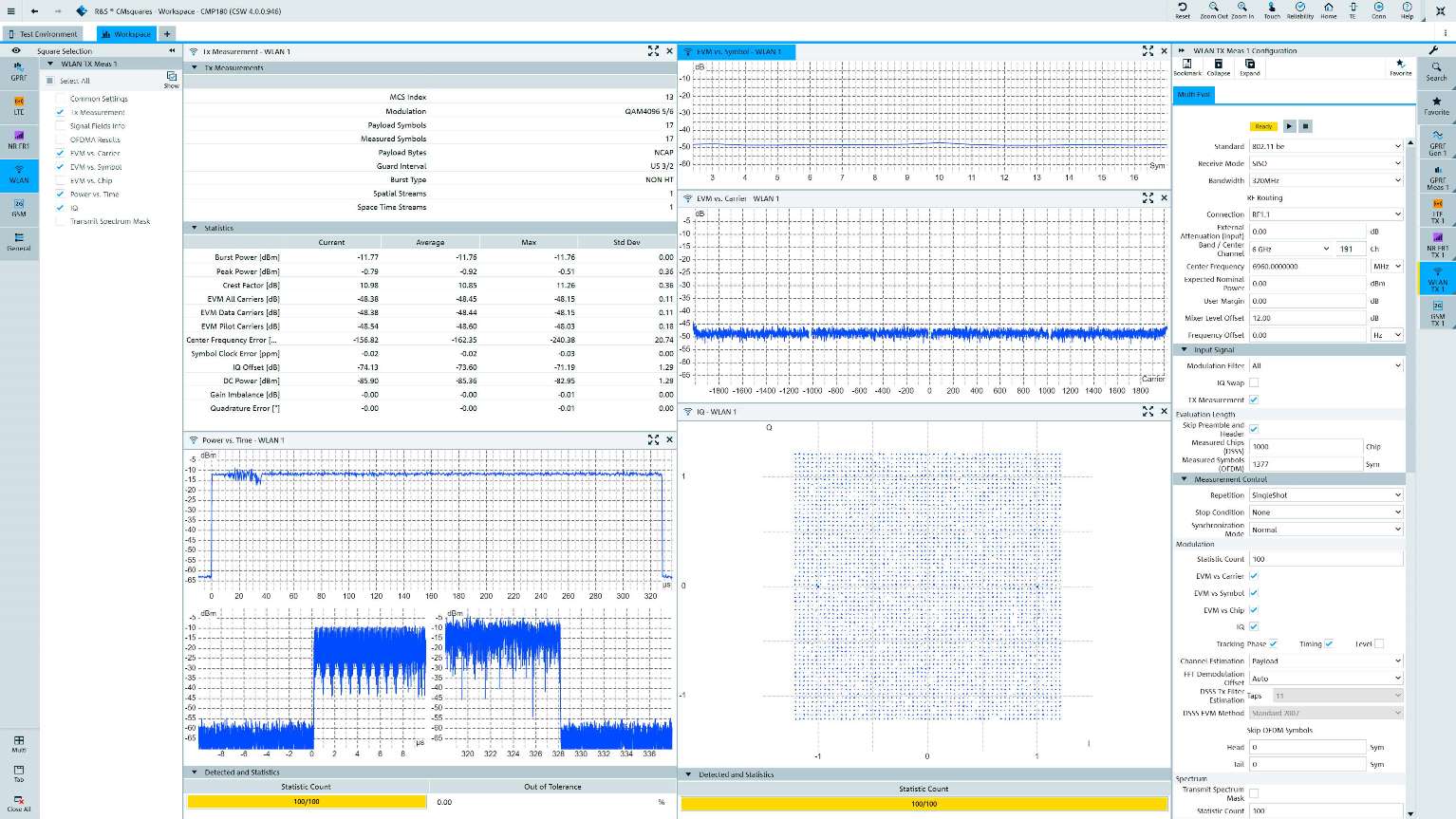Screen dimensions: 1456x819
Task: Enable the IQ Swap checkbox
Action: [1254, 382]
